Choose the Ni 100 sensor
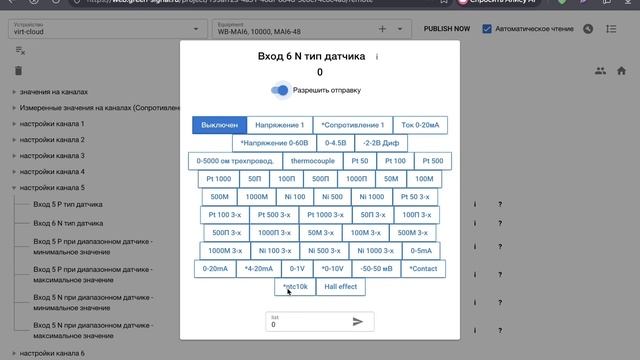 pyautogui.click(x=295, y=197)
